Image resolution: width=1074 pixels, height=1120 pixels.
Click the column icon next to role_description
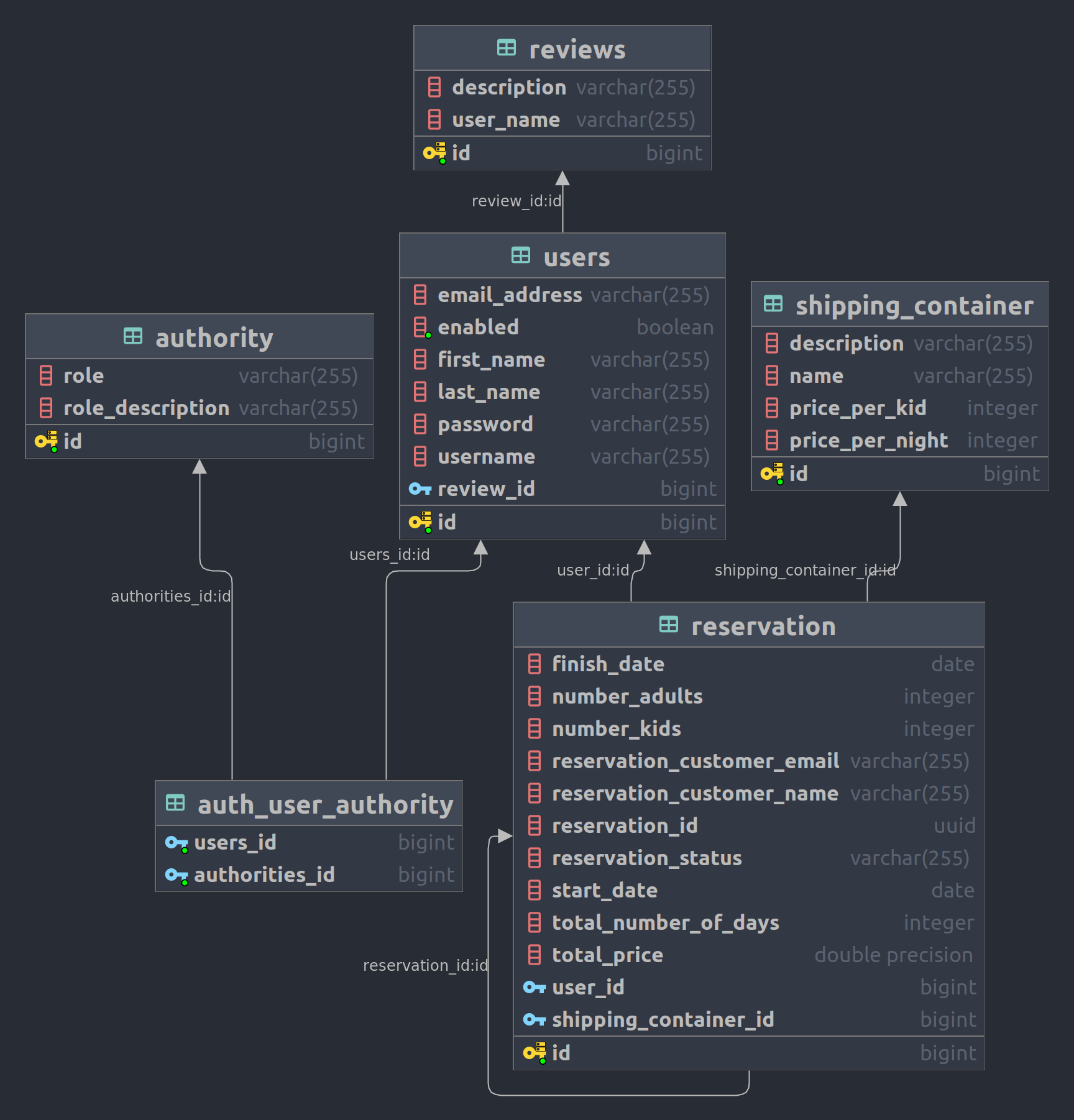(x=46, y=408)
